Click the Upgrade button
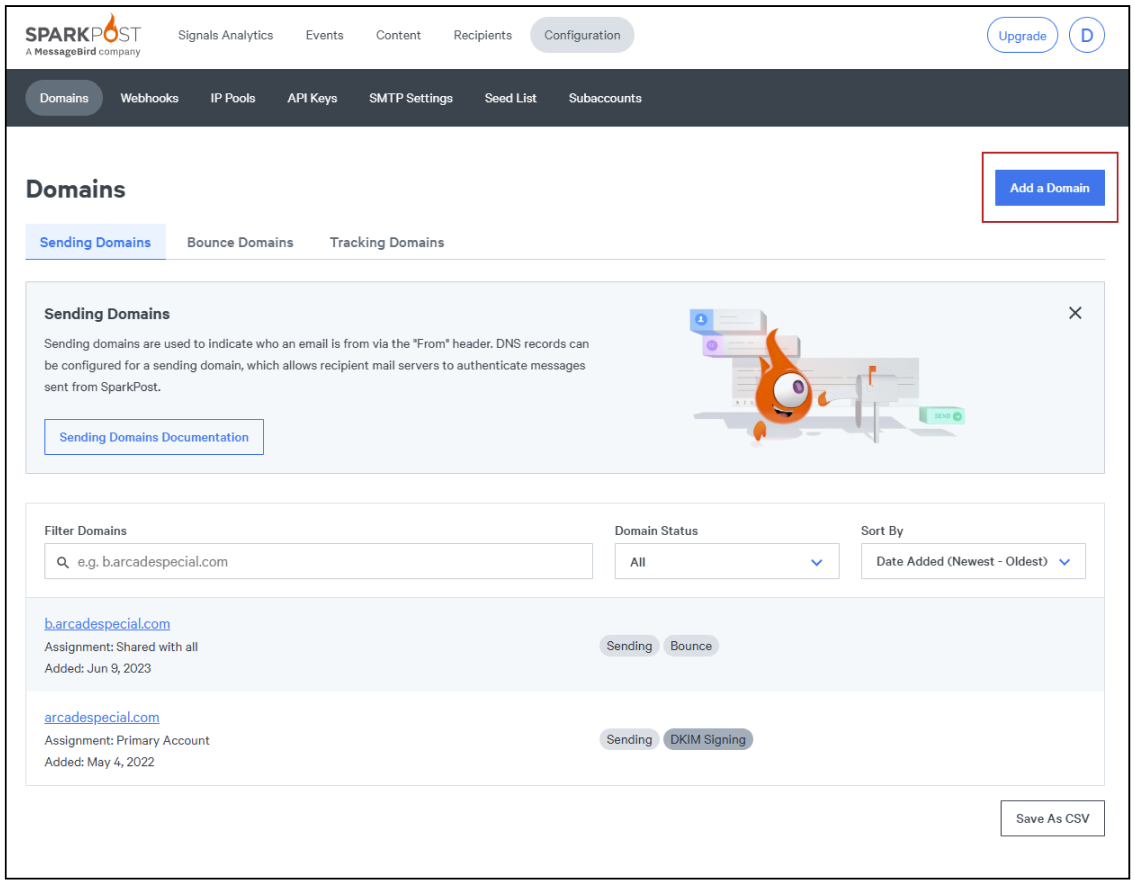The image size is (1135, 885). (x=1022, y=35)
